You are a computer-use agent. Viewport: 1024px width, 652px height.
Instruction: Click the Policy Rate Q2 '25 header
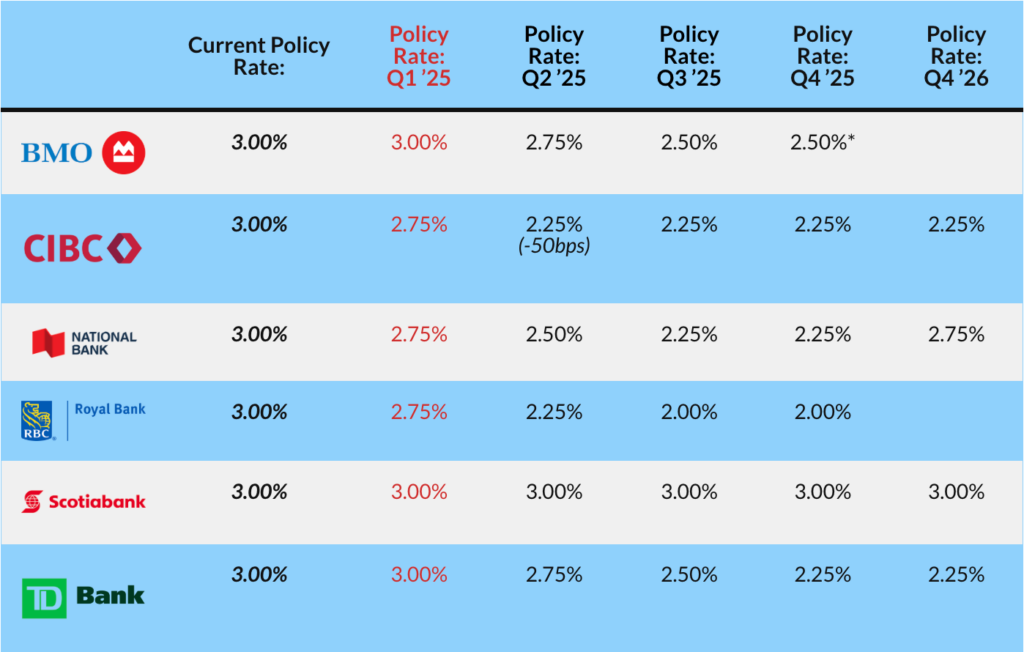click(554, 55)
